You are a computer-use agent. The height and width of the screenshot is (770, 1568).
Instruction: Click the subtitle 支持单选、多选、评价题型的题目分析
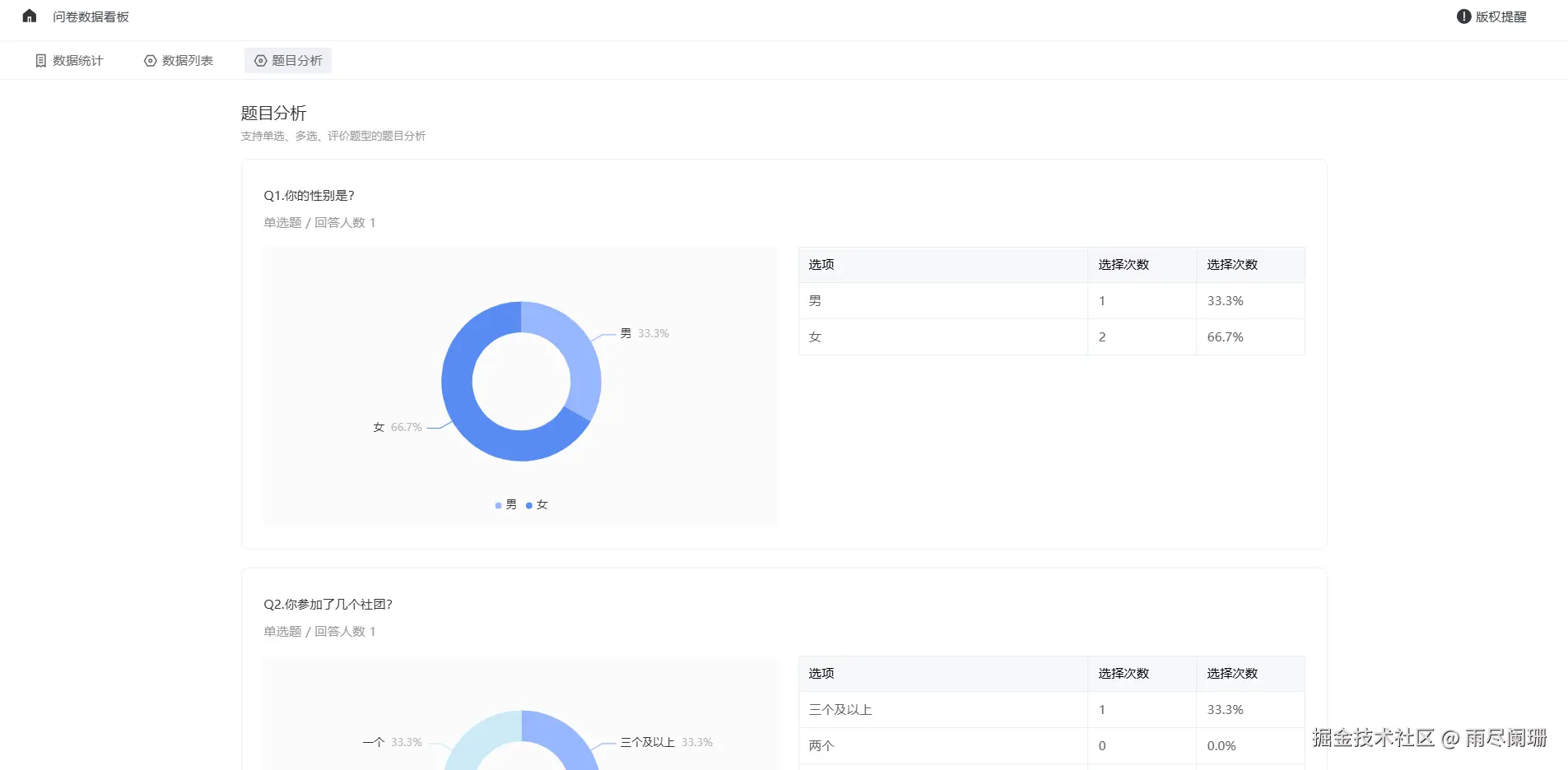coord(333,136)
